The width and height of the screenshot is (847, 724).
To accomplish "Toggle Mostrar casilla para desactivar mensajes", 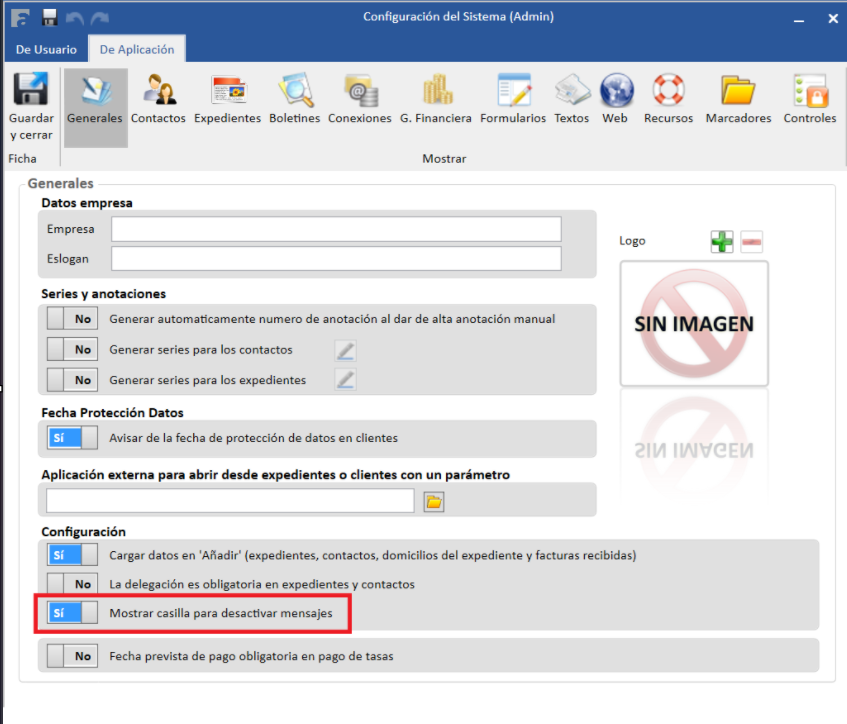I will pyautogui.click(x=73, y=612).
